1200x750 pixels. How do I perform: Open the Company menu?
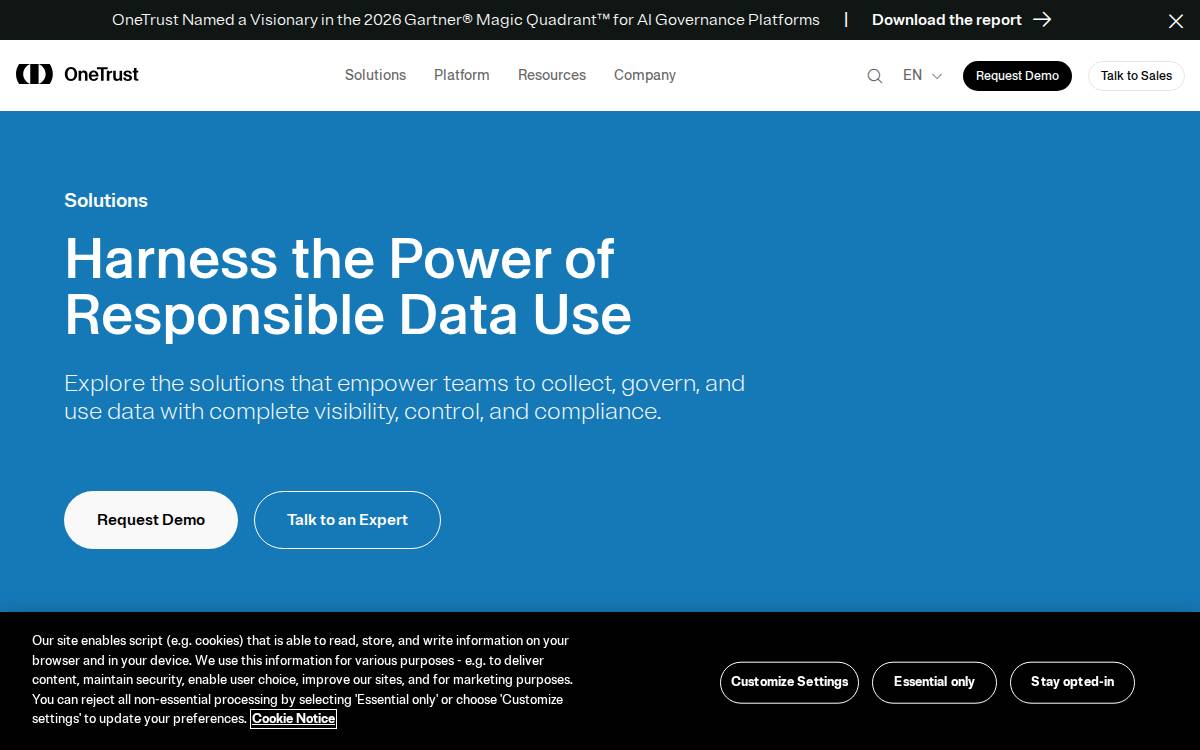(645, 75)
